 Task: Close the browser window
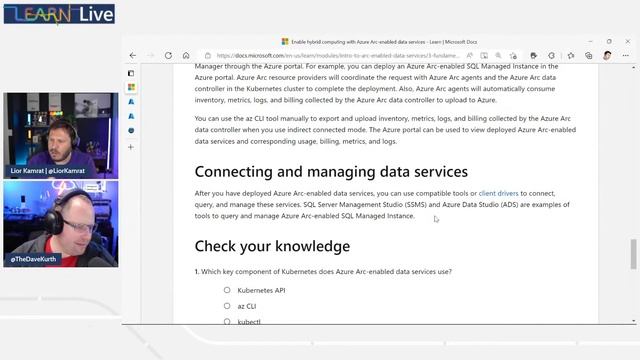(628, 42)
